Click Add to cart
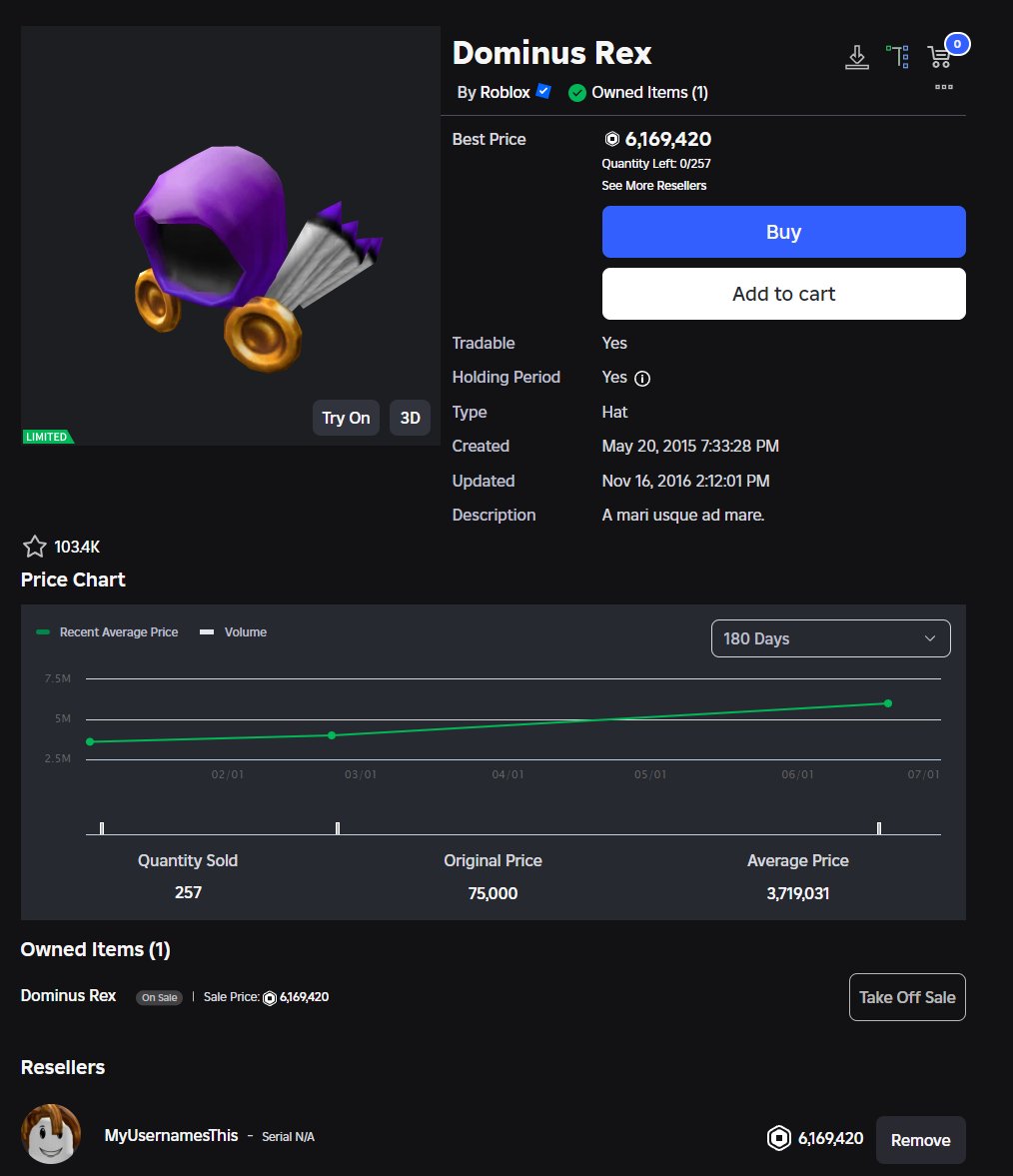 pyautogui.click(x=783, y=293)
